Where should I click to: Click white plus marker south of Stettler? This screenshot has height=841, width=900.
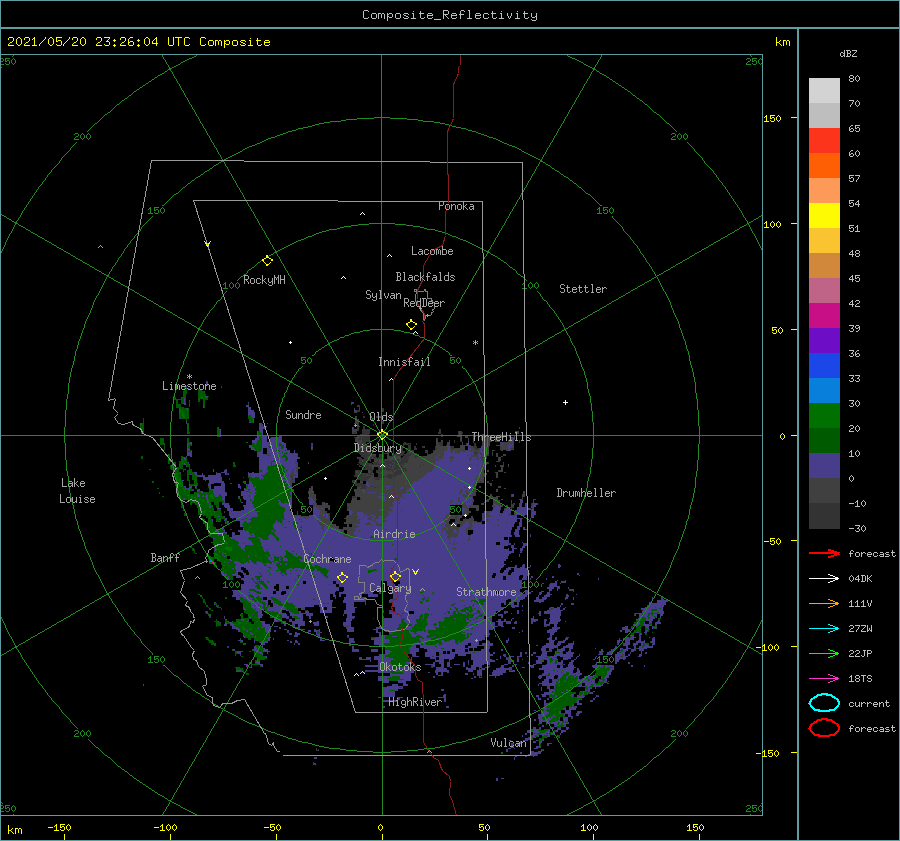pyautogui.click(x=565, y=402)
